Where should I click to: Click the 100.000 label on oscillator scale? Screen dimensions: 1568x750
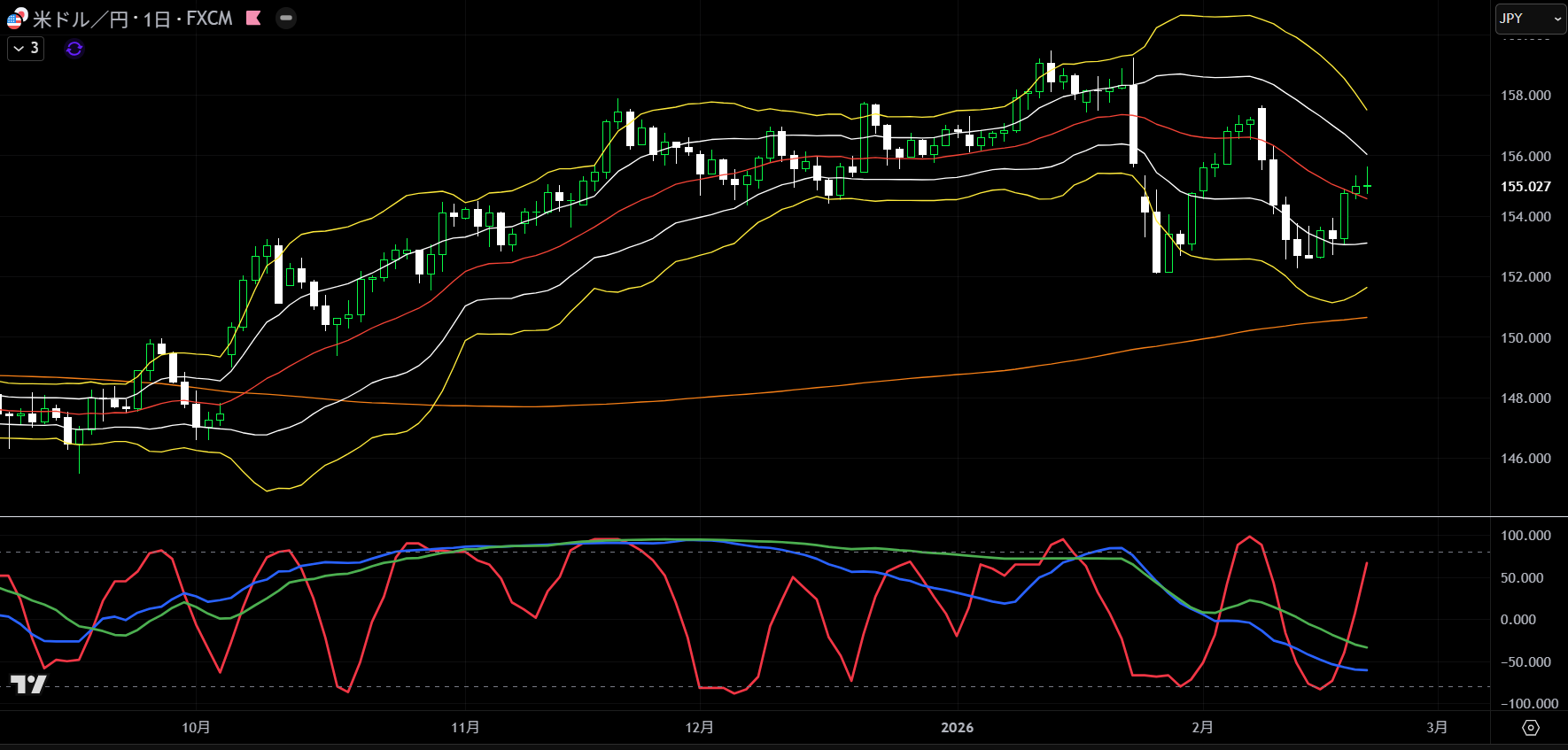1525,536
